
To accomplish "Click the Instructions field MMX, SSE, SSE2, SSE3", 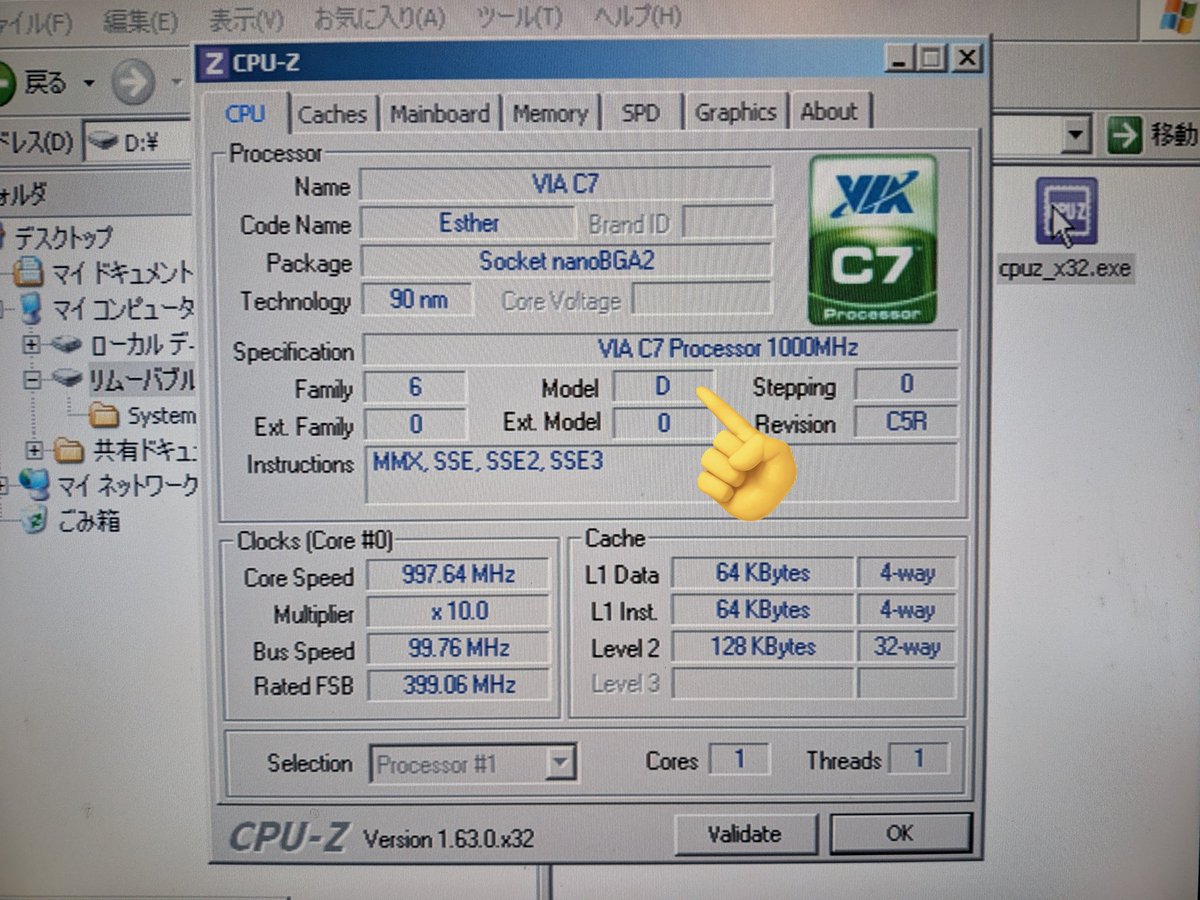I will [661, 473].
